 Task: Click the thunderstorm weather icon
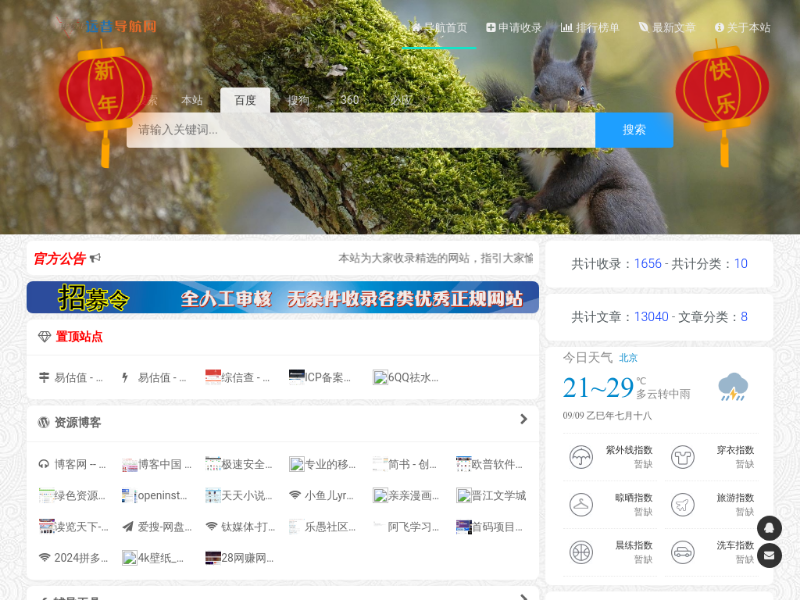pos(733,387)
